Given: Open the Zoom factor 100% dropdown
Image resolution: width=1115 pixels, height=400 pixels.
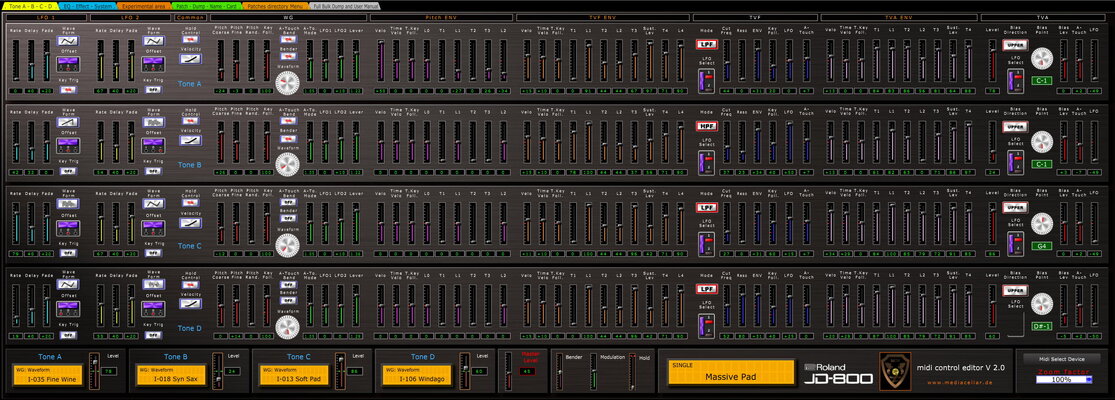Looking at the screenshot, I should tap(1063, 379).
